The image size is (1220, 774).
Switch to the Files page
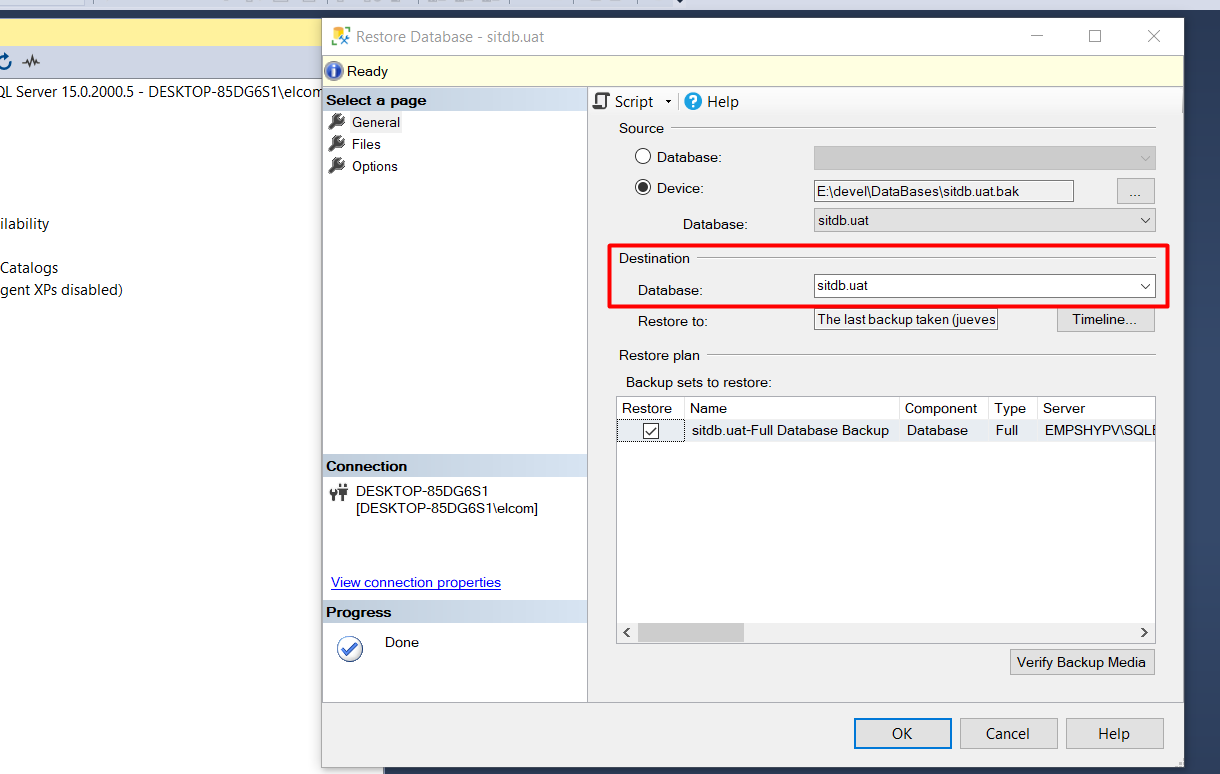pos(366,144)
